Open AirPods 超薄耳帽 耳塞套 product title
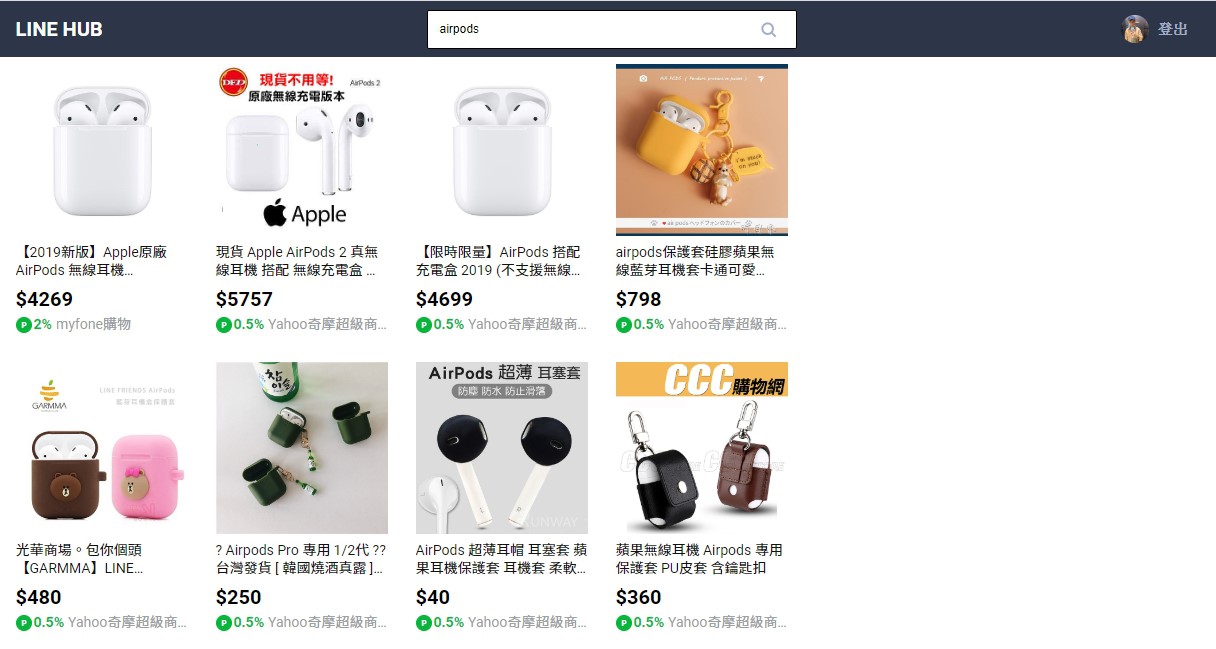This screenshot has width=1216, height=649. [501, 559]
